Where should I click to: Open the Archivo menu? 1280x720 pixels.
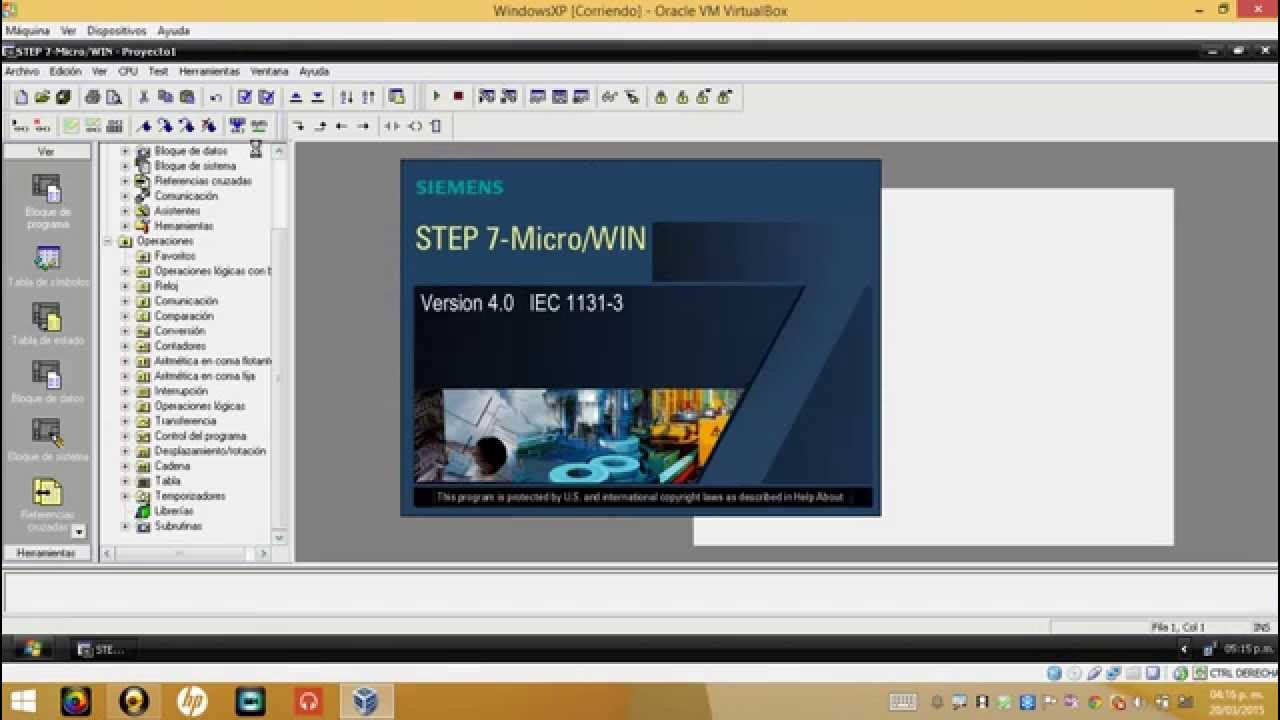(22, 71)
